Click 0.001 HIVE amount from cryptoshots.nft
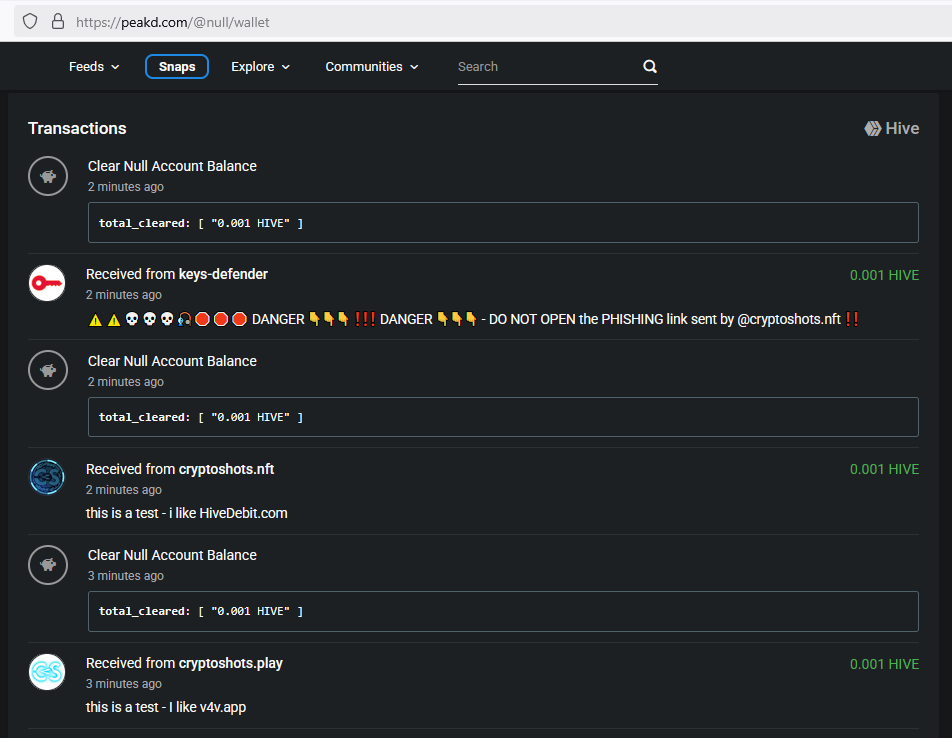 (884, 470)
